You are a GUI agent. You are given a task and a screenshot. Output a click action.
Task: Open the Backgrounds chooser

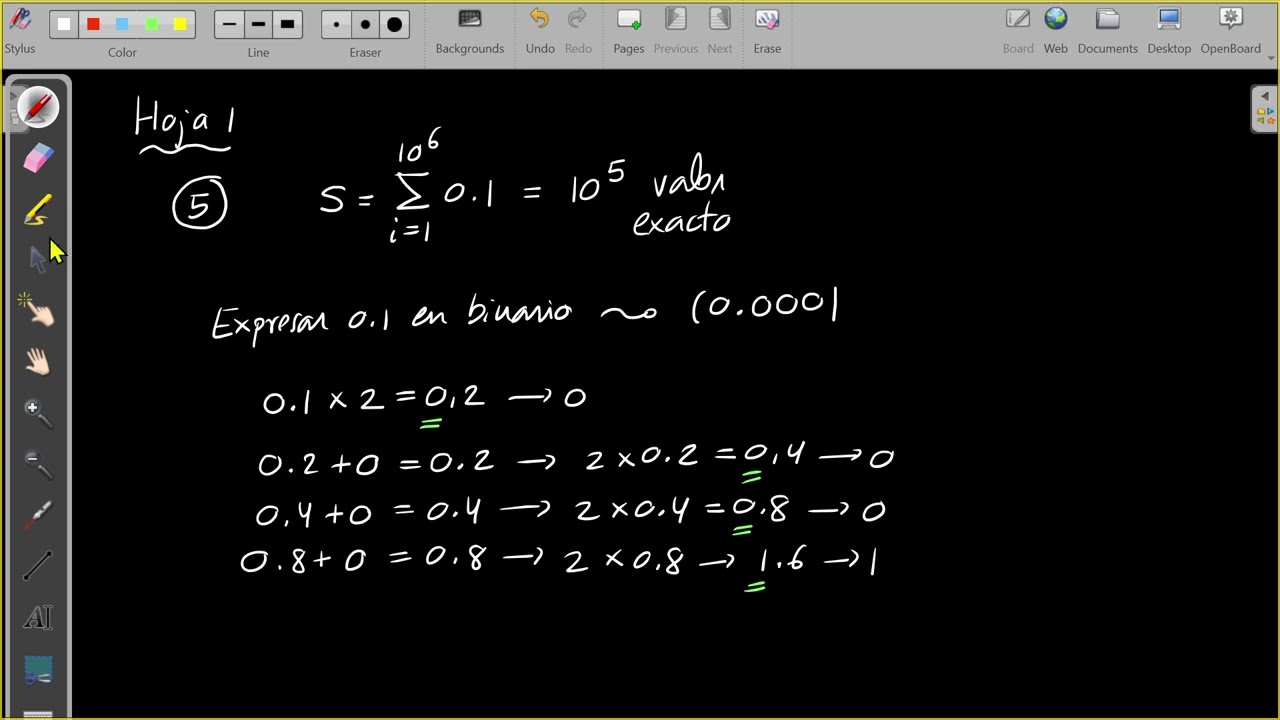pyautogui.click(x=470, y=30)
